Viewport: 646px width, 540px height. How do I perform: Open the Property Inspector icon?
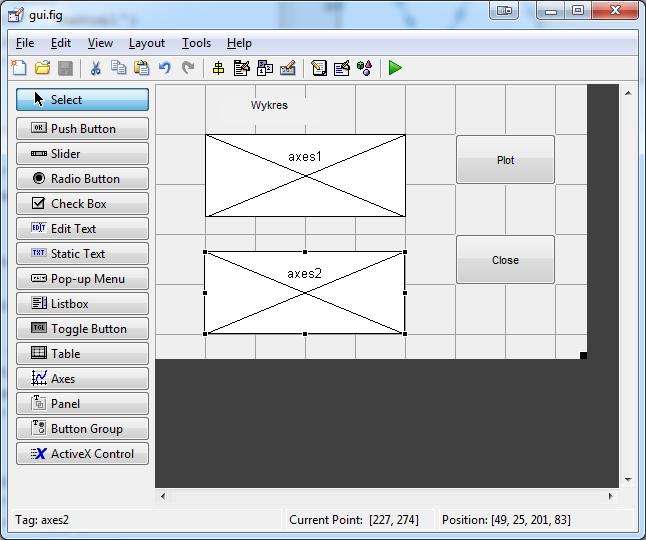click(342, 68)
